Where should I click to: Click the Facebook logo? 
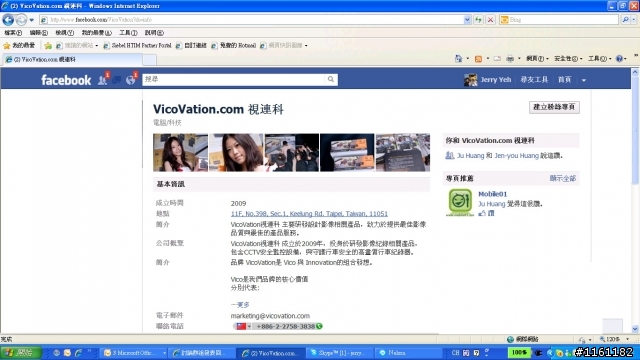click(66, 80)
